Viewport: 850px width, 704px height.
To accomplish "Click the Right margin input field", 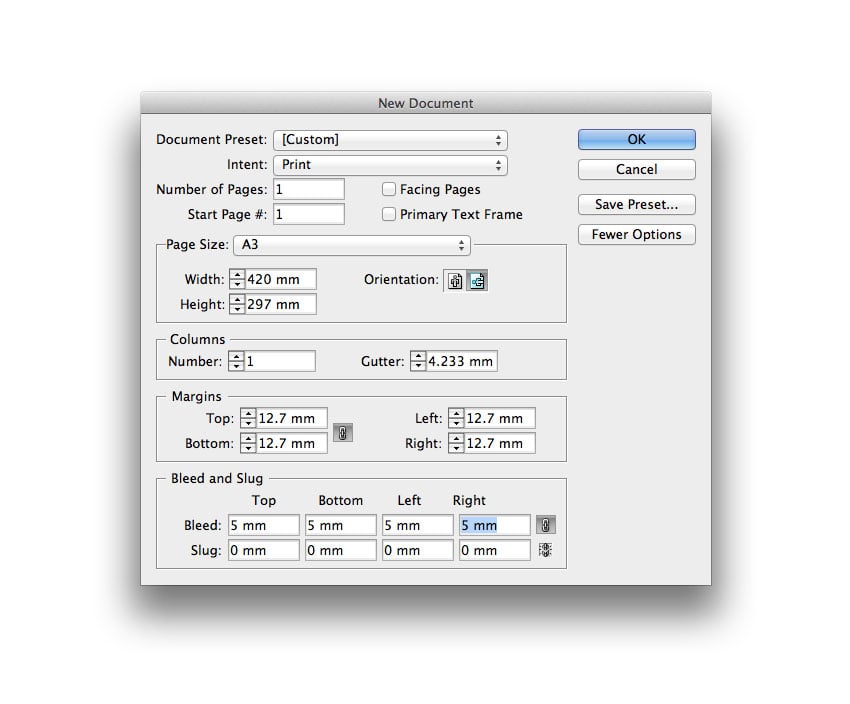I will (500, 443).
